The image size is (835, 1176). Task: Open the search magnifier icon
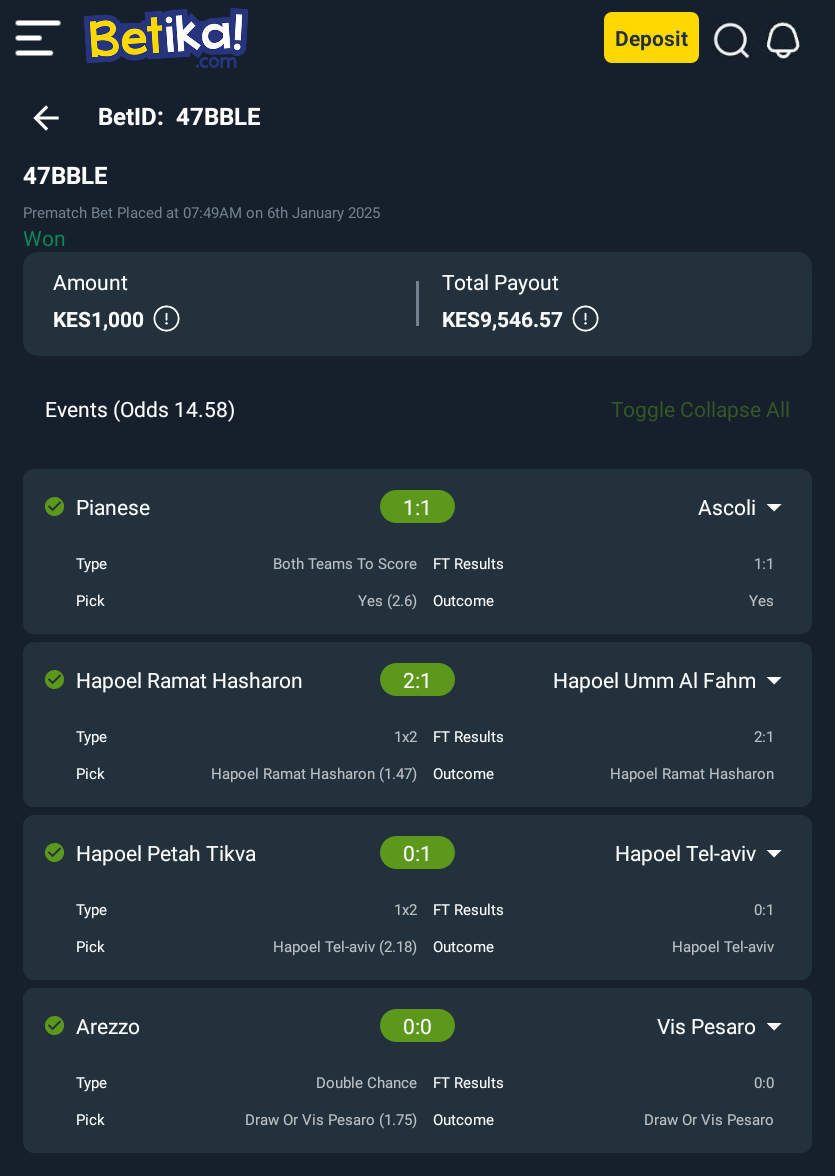pyautogui.click(x=731, y=40)
